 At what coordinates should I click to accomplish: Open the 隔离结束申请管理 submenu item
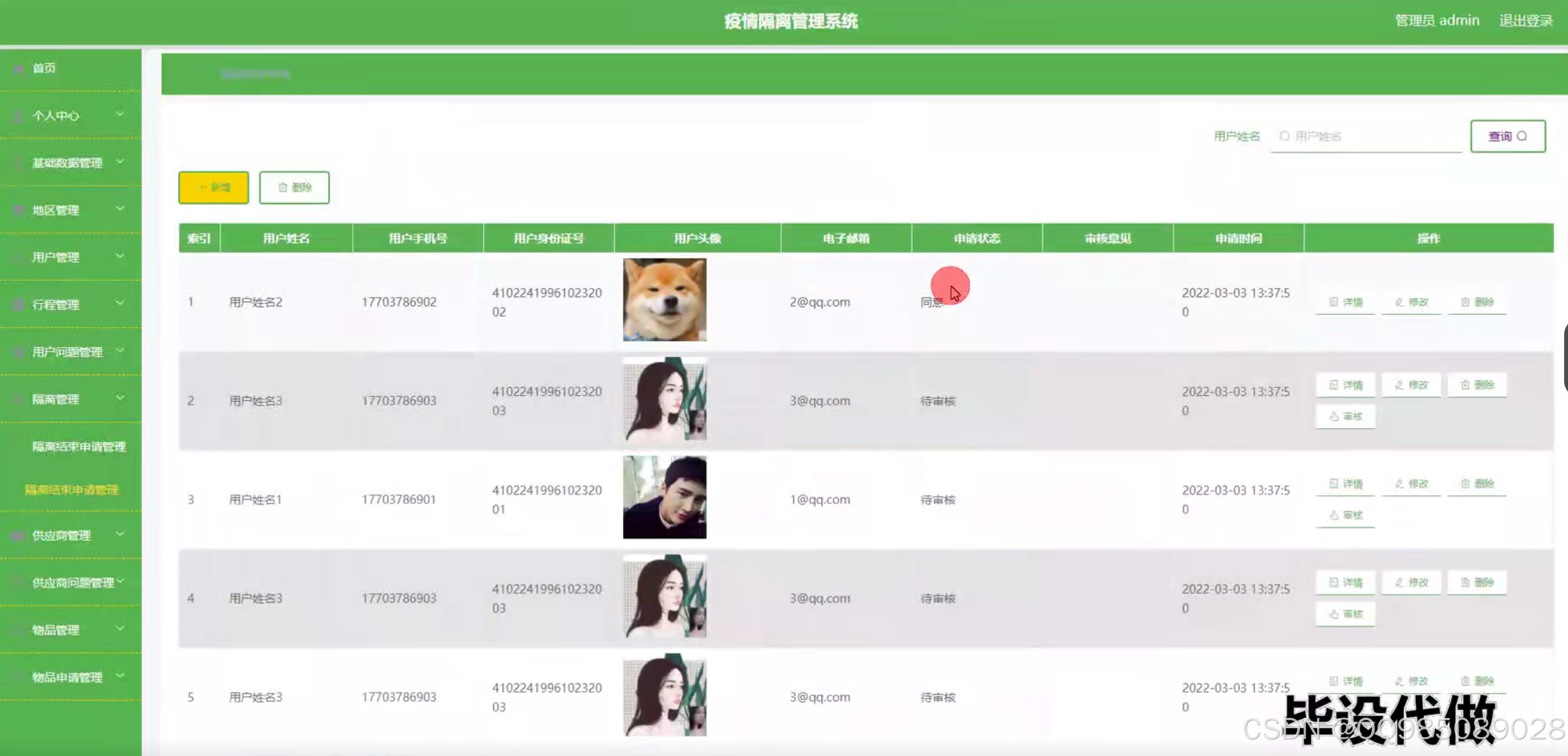pyautogui.click(x=78, y=447)
